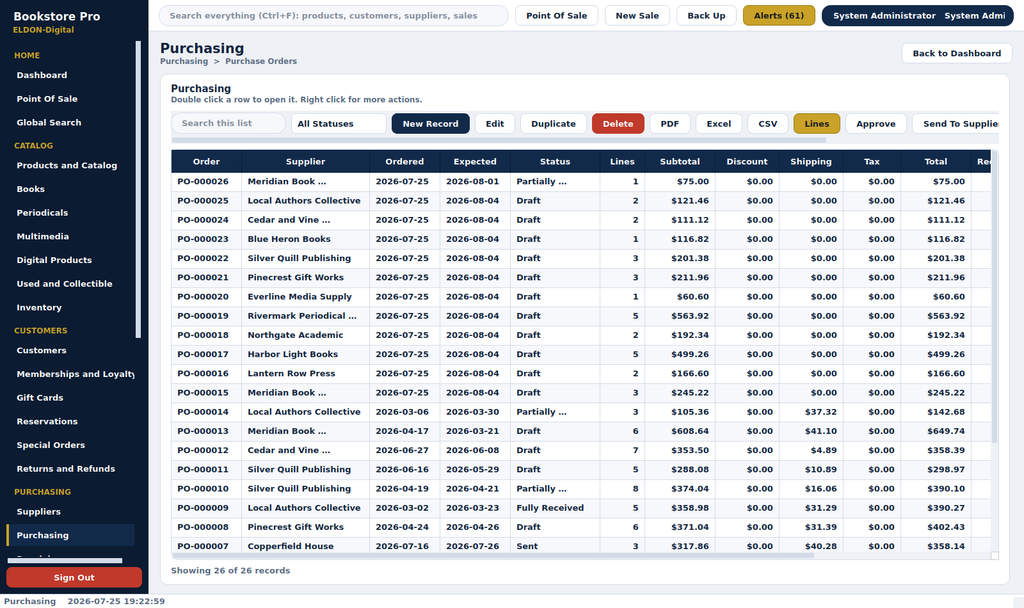Sort by the Supplier column header
The width and height of the screenshot is (1024, 608).
(x=305, y=161)
